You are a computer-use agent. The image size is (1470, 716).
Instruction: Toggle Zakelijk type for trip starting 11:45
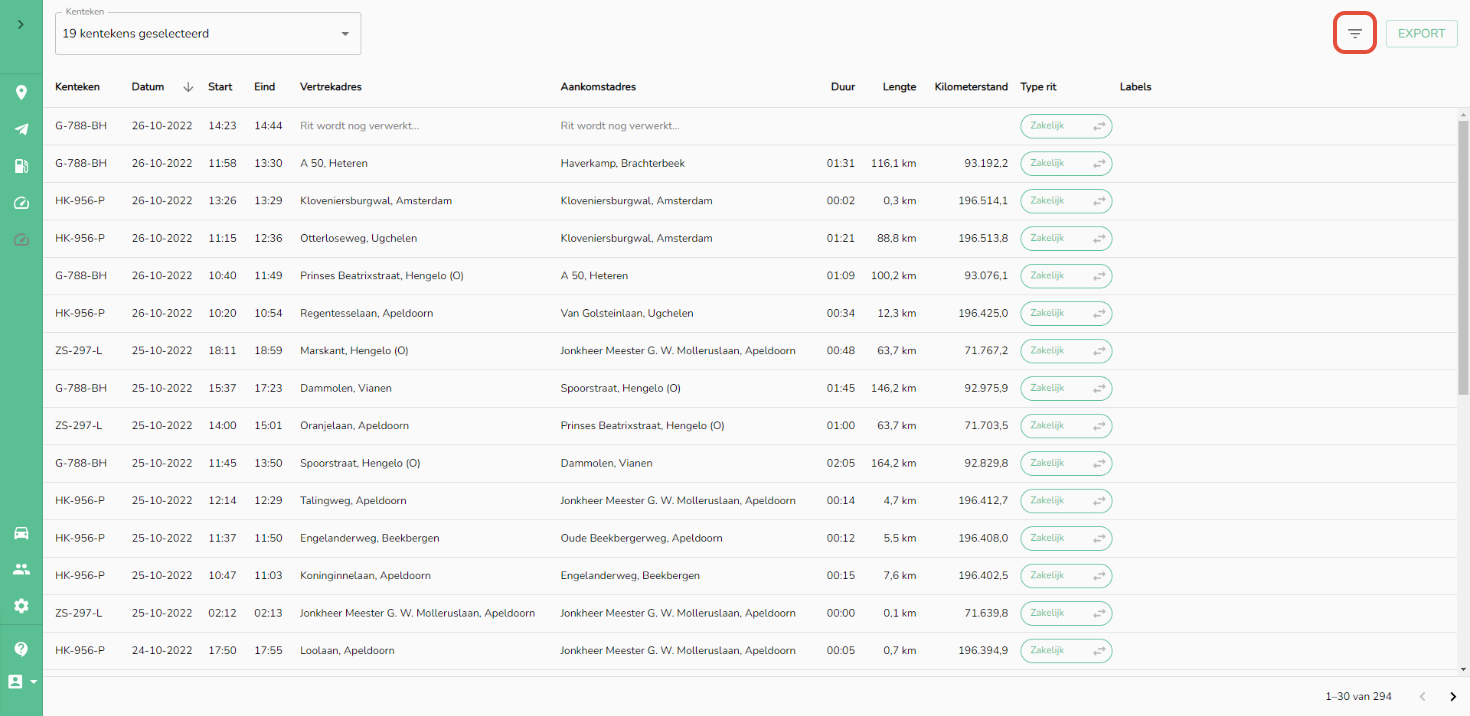[x=1066, y=463]
